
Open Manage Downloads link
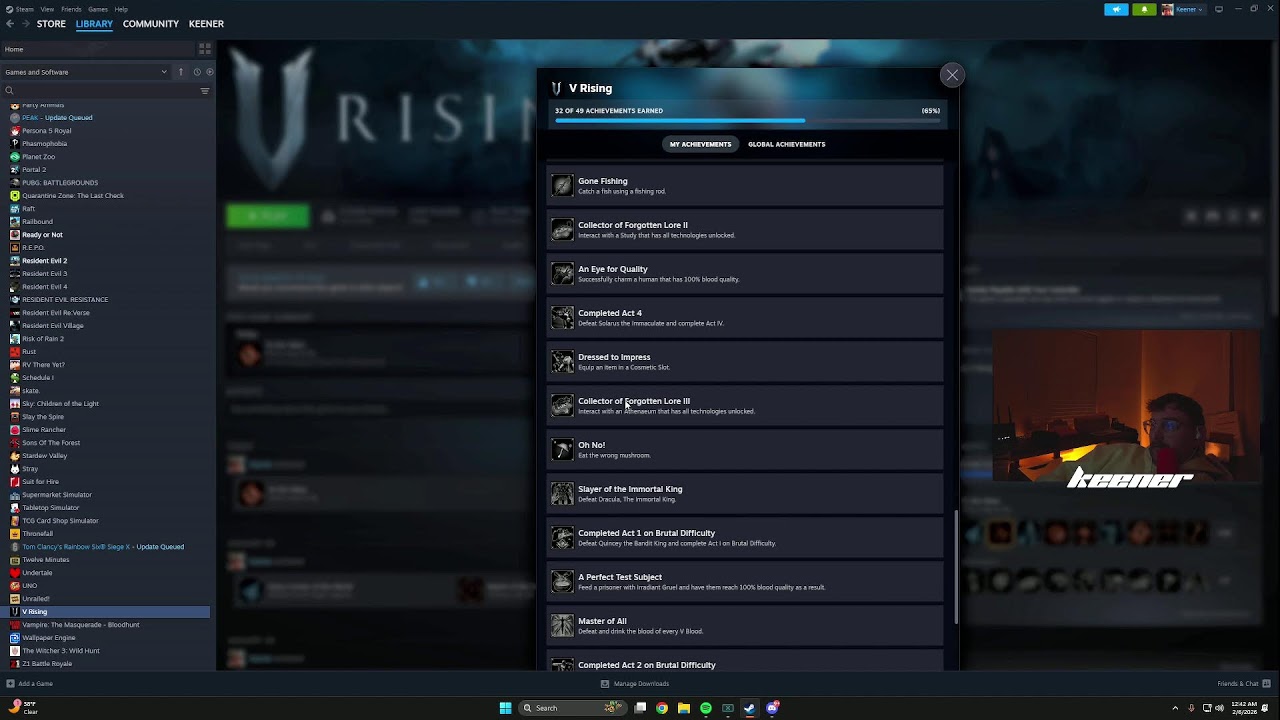click(635, 684)
